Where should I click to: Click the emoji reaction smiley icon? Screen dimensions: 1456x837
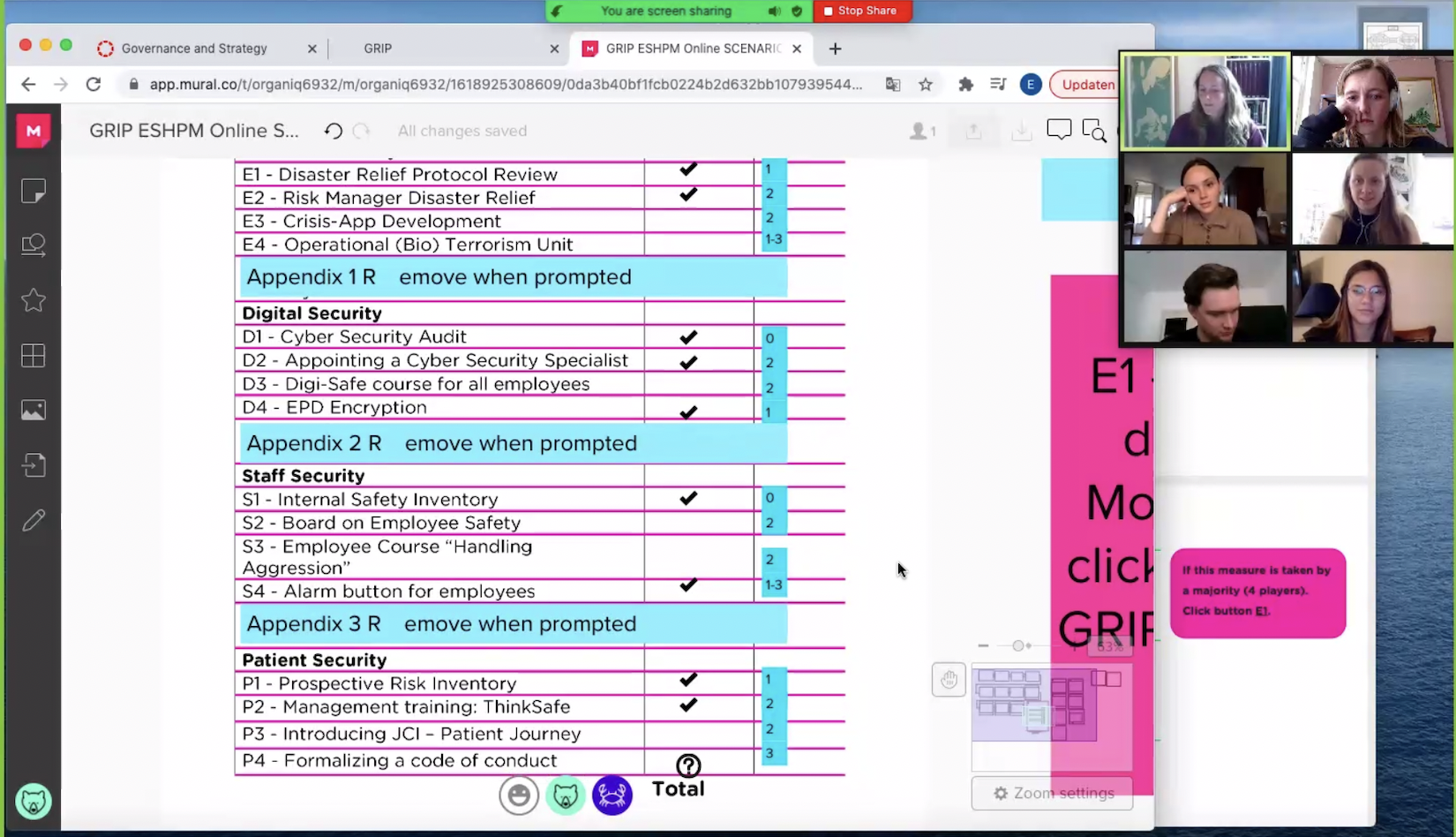point(519,796)
